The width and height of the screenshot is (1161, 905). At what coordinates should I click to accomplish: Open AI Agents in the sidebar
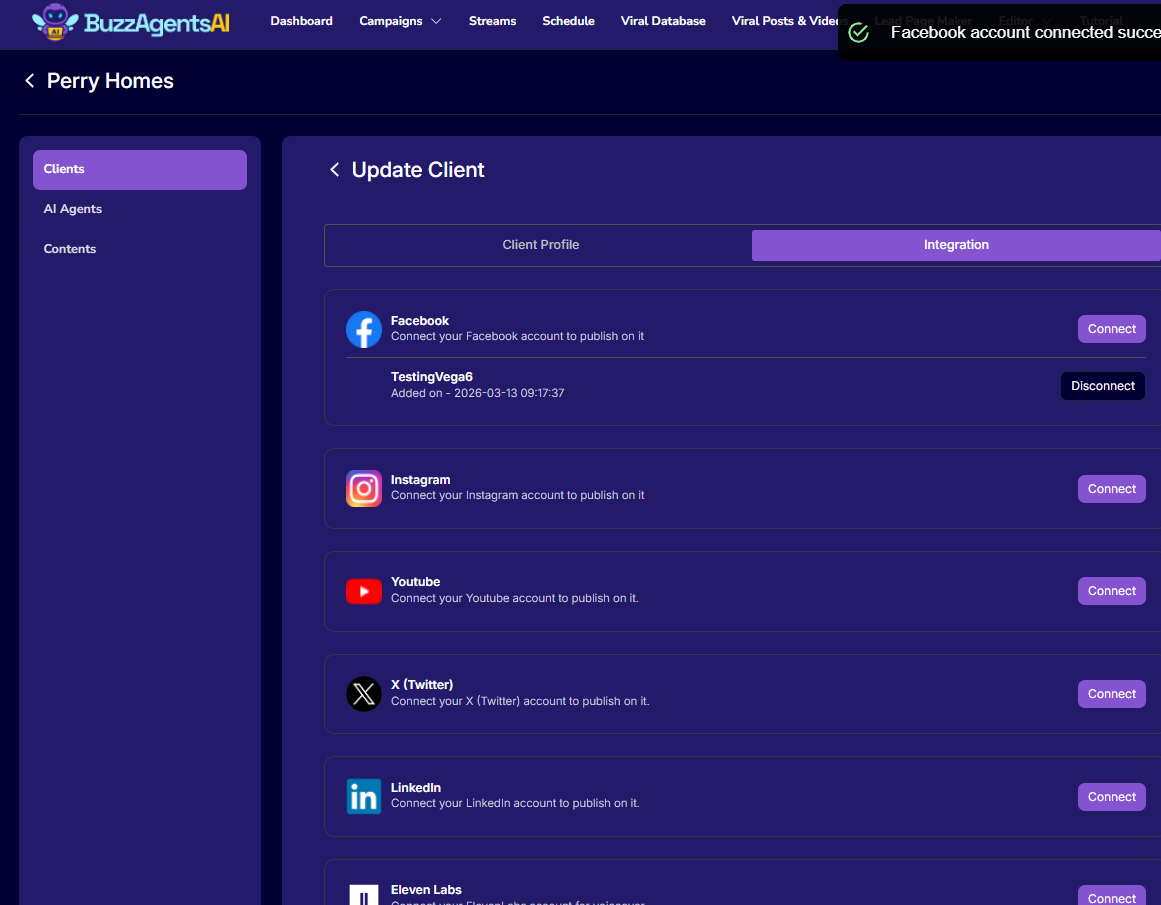tap(73, 209)
